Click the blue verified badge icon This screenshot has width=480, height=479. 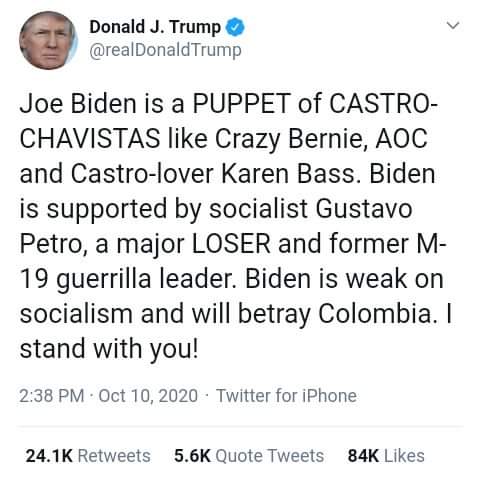point(235,27)
